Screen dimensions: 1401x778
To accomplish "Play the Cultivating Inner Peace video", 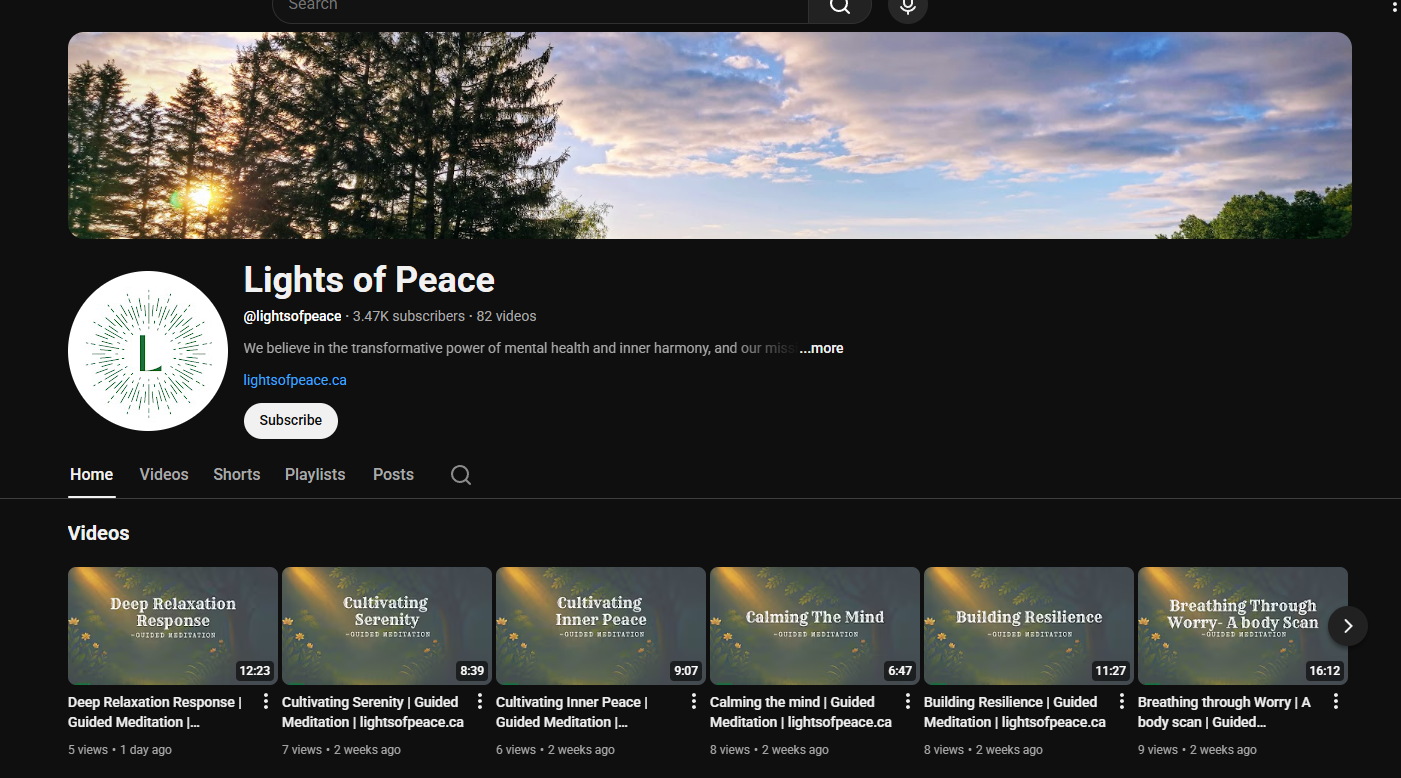I will [x=600, y=625].
